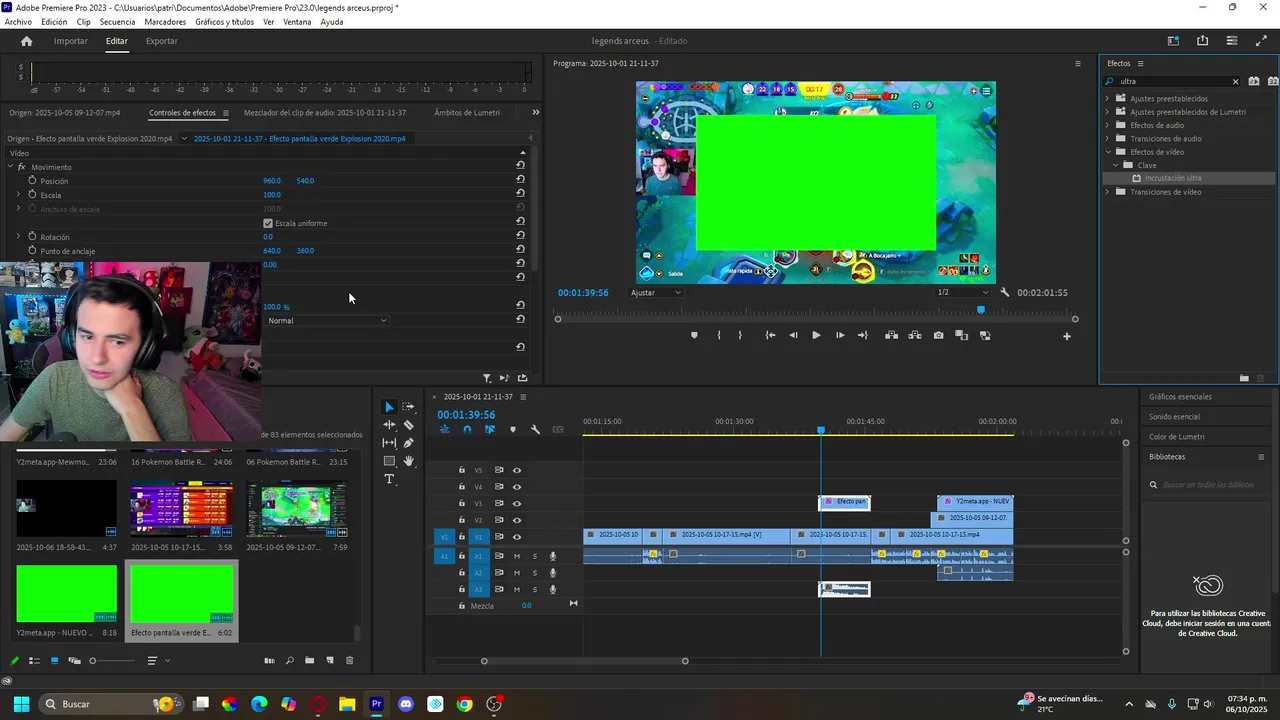Select the Track Select Forward tool
Viewport: 1280px width, 720px height.
pyautogui.click(x=408, y=407)
